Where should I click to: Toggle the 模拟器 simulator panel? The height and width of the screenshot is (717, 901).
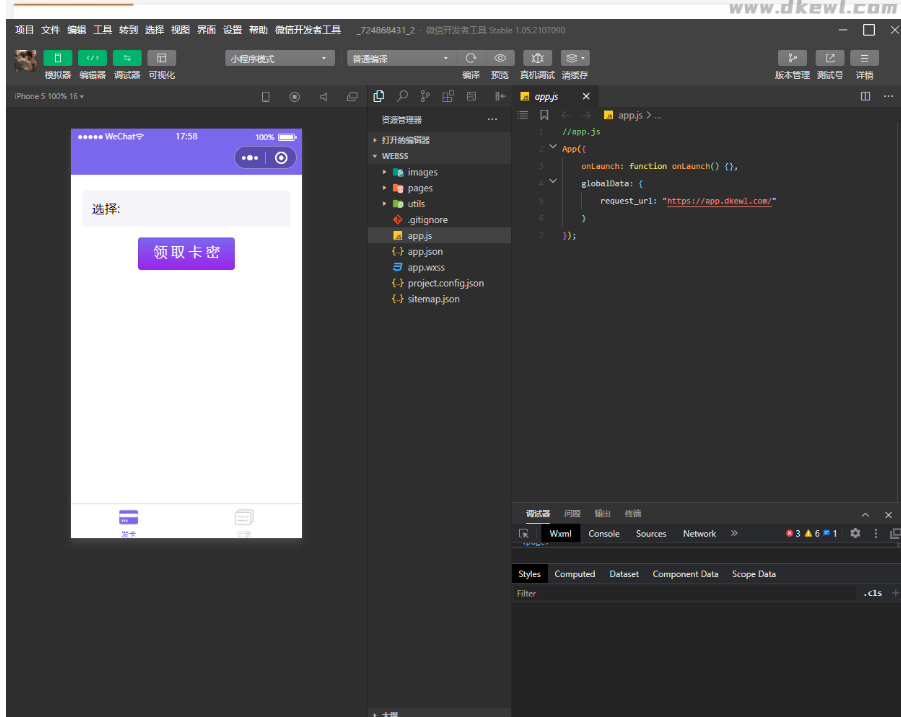coord(58,58)
